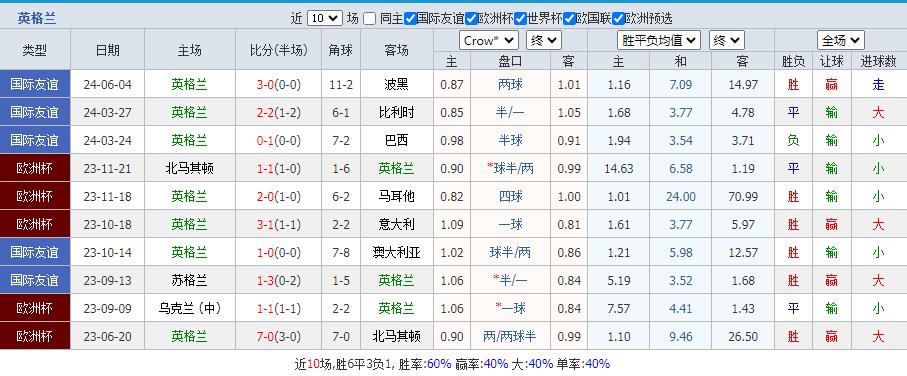Click the 两球 handicap in the 波黑 row
907x376 pixels.
click(510, 84)
